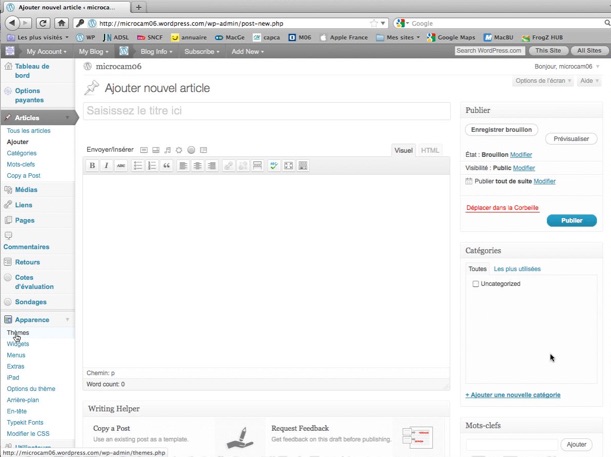Insert the More tag icon
Image resolution: width=611 pixels, height=457 pixels.
click(x=257, y=166)
